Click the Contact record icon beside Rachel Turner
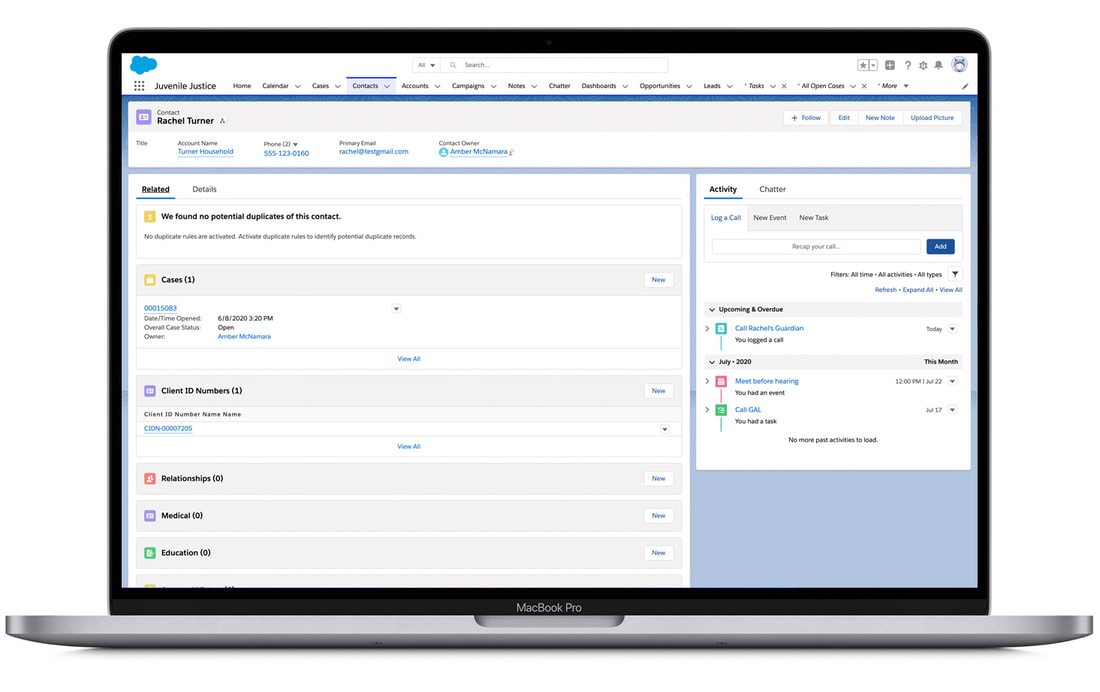This screenshot has width=1100, height=692. point(144,117)
